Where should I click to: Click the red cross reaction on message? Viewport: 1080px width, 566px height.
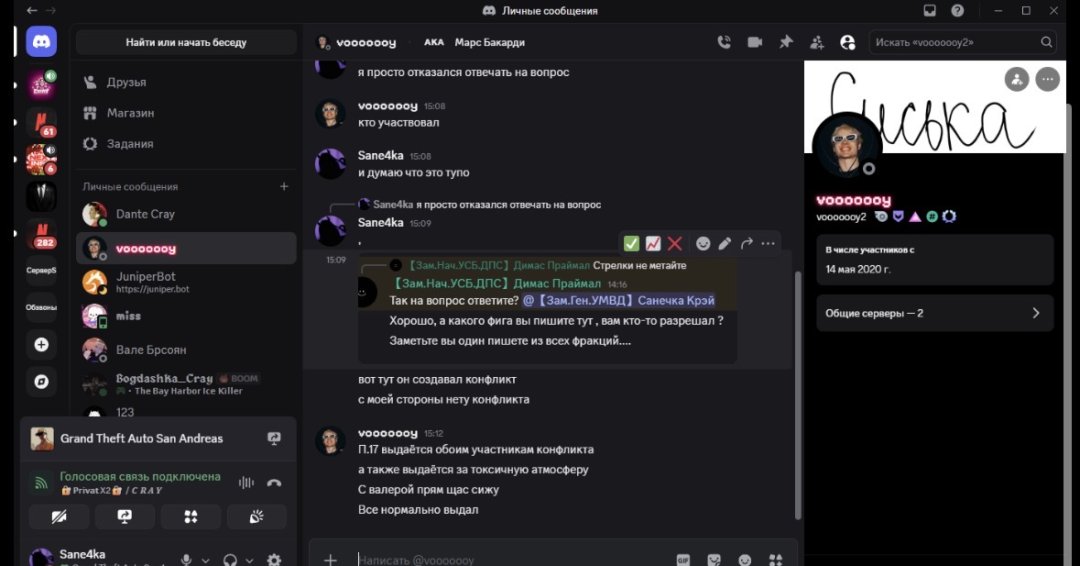(675, 243)
